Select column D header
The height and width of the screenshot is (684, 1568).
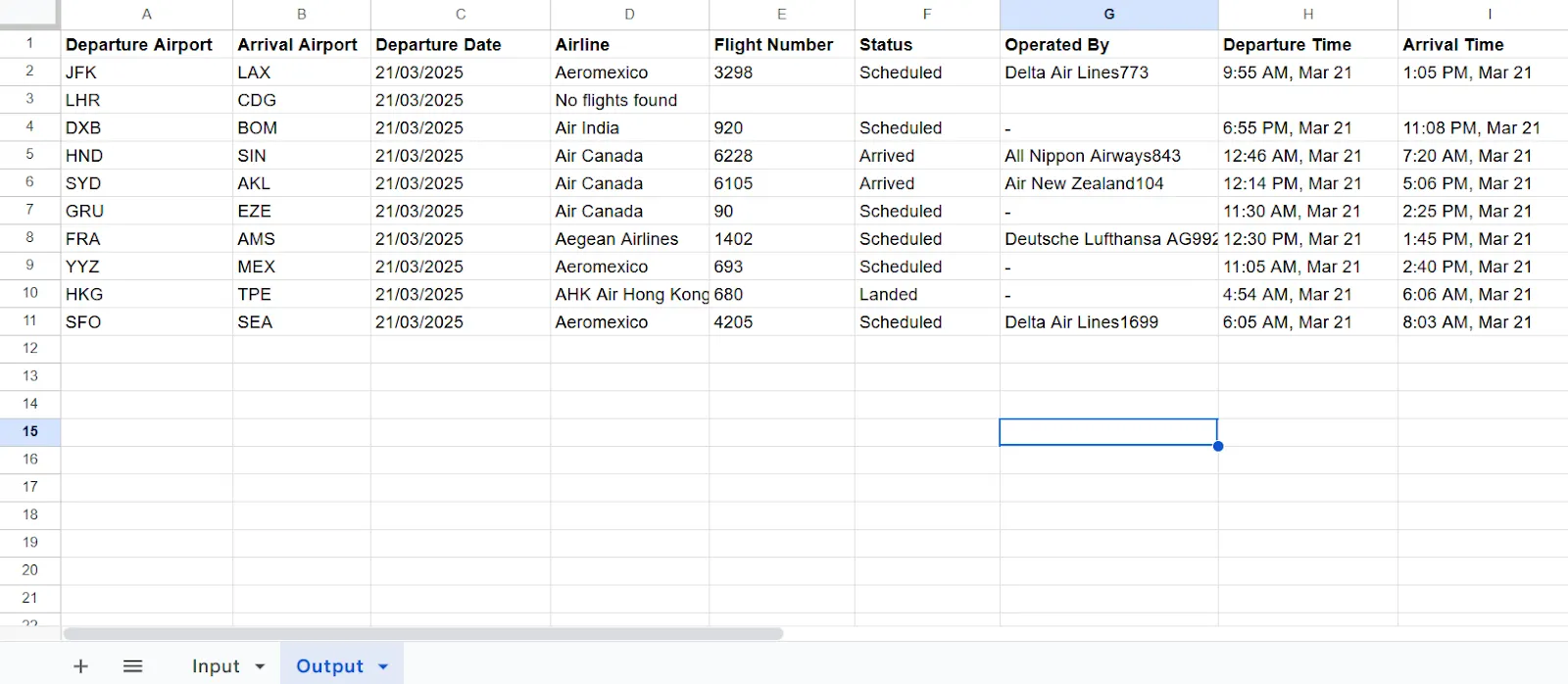(x=629, y=15)
